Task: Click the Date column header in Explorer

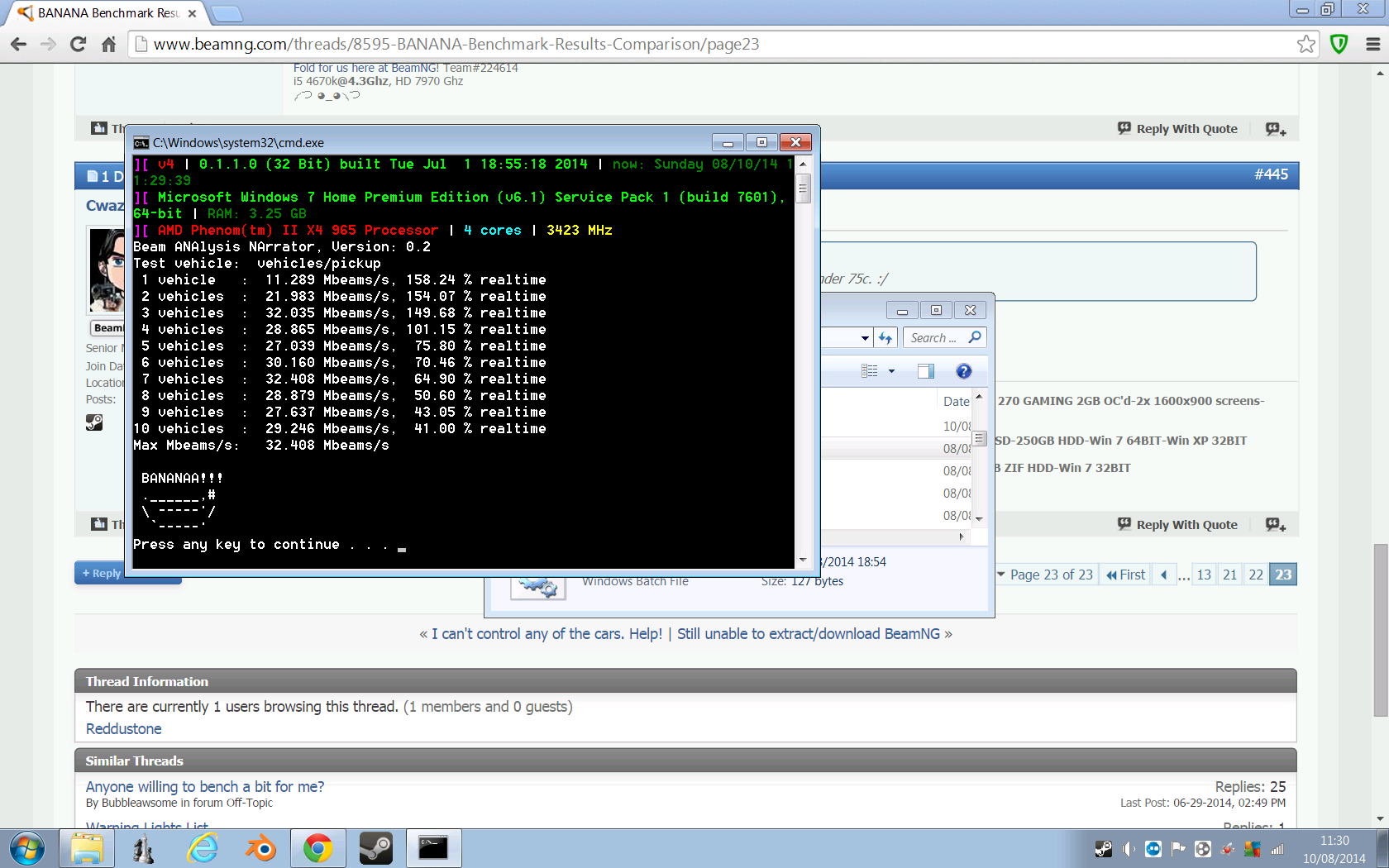Action: coord(956,401)
